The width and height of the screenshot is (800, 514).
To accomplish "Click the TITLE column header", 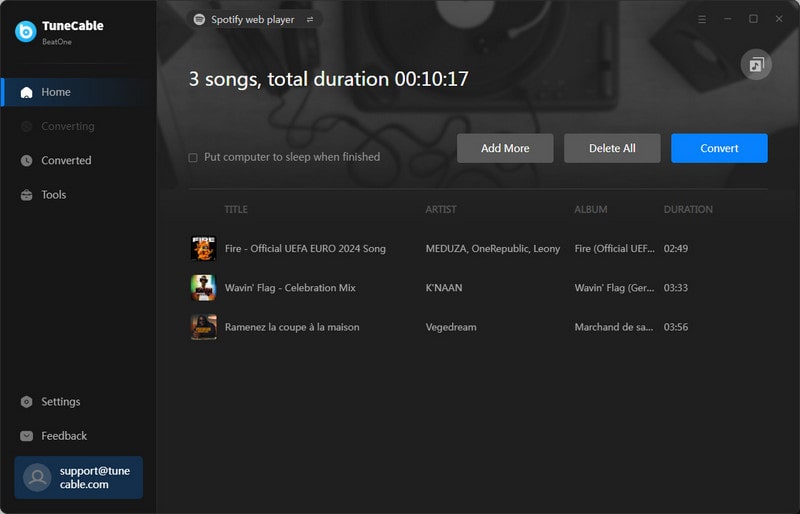I will [236, 210].
